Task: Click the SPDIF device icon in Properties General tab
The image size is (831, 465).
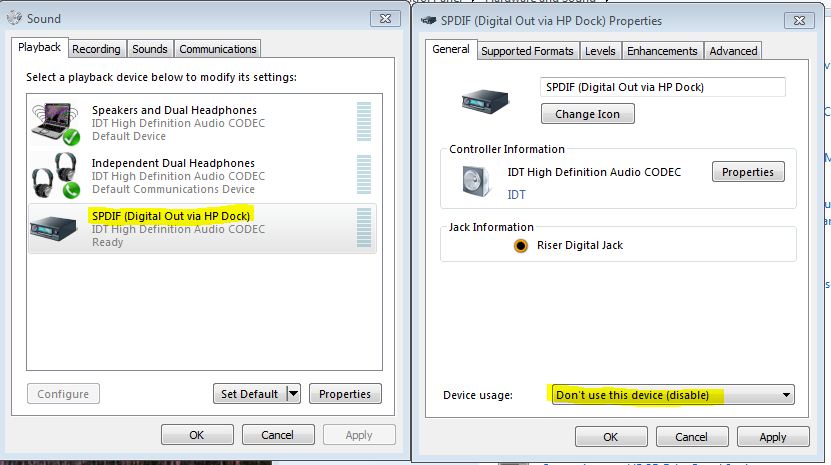Action: [x=485, y=100]
